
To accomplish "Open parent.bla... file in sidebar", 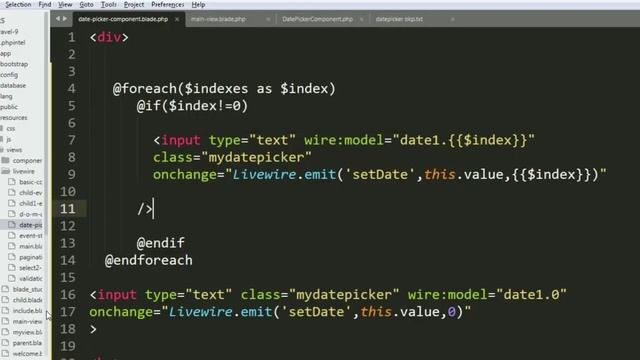I will (x=27, y=343).
